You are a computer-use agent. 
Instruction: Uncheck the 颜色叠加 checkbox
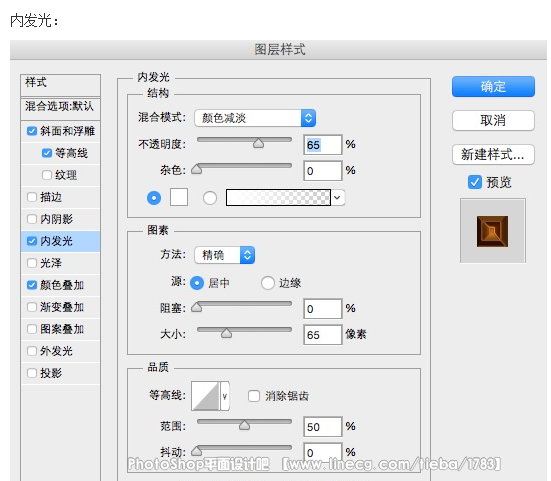point(32,285)
